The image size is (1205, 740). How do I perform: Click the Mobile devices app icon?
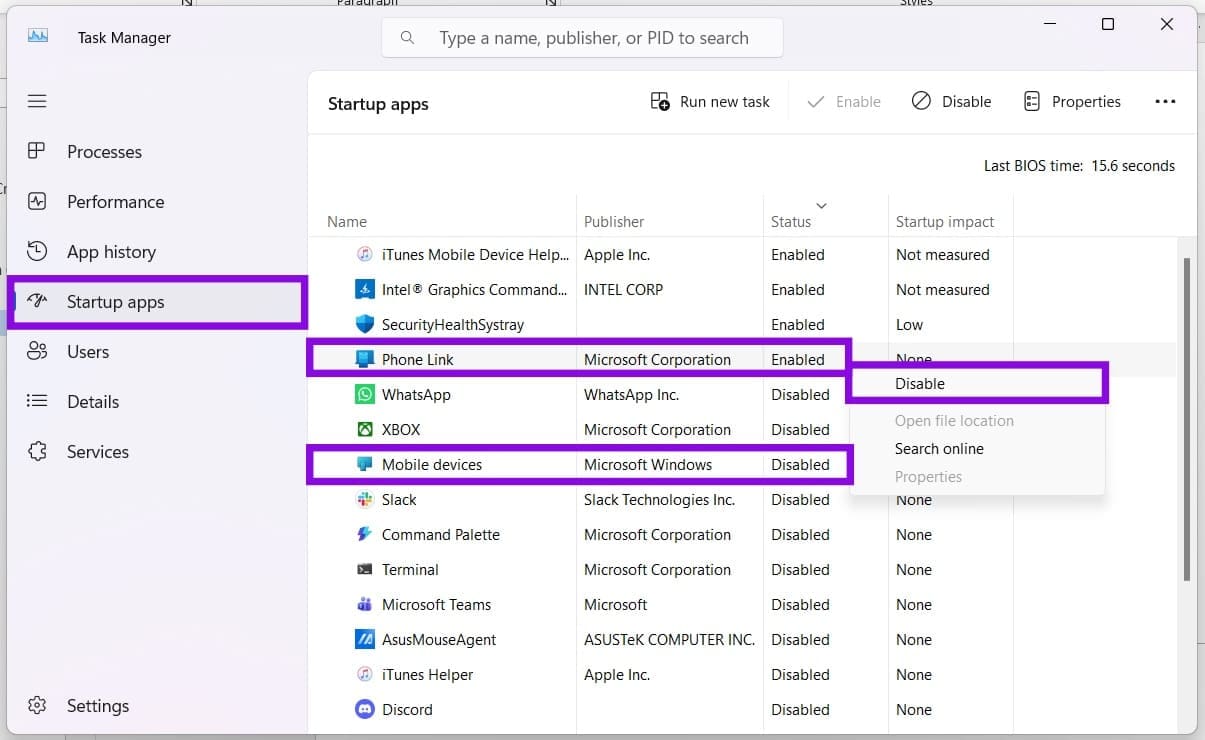pyautogui.click(x=365, y=464)
